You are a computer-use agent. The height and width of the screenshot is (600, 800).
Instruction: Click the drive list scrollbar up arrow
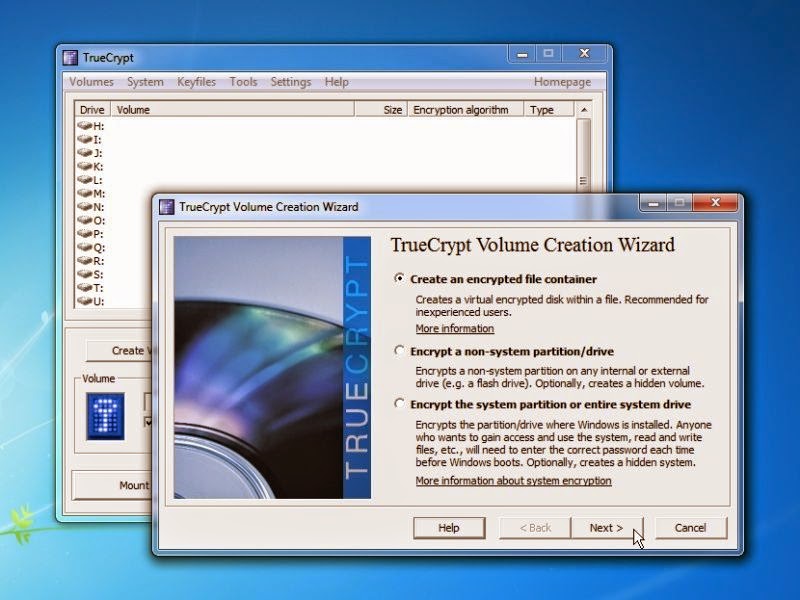pyautogui.click(x=584, y=110)
